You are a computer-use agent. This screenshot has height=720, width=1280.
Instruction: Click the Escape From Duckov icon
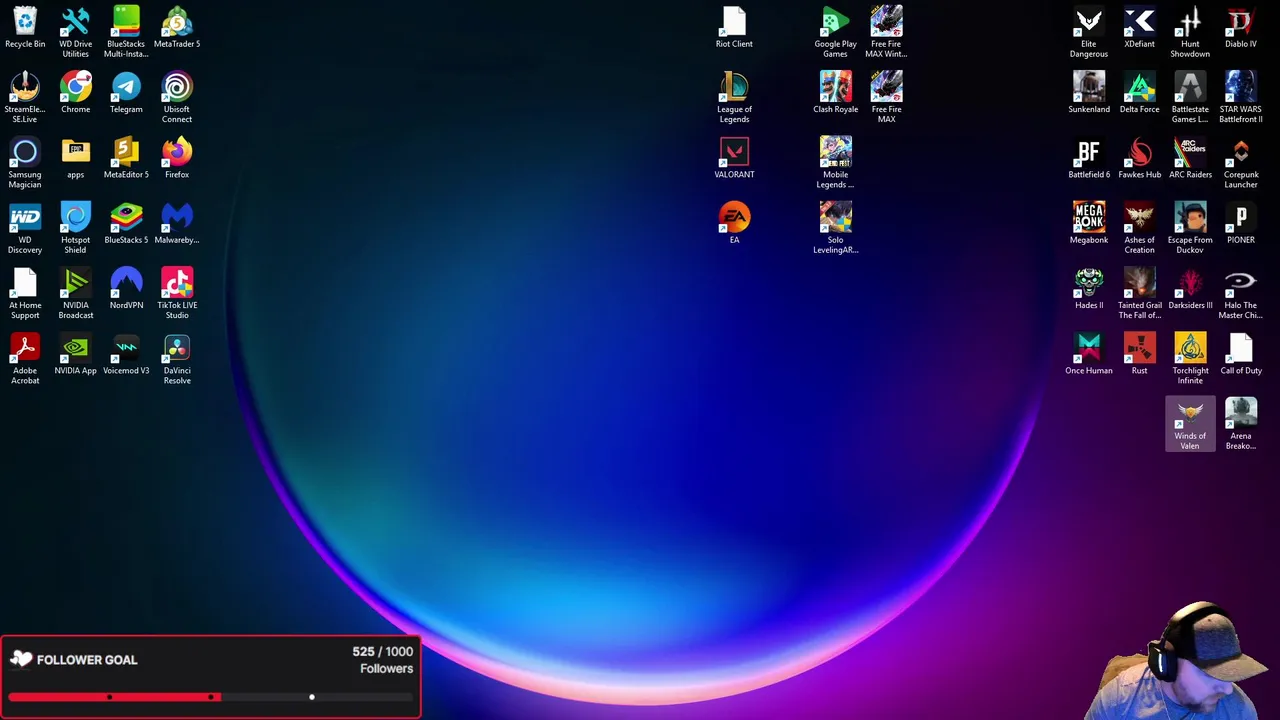[1190, 217]
